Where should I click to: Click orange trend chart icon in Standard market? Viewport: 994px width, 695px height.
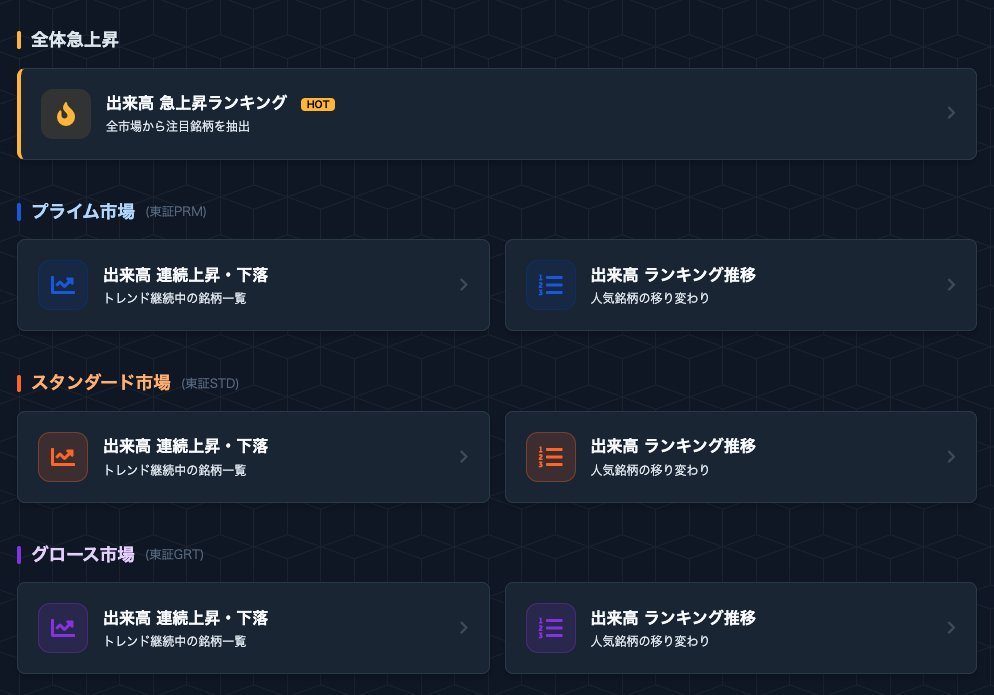[x=63, y=457]
